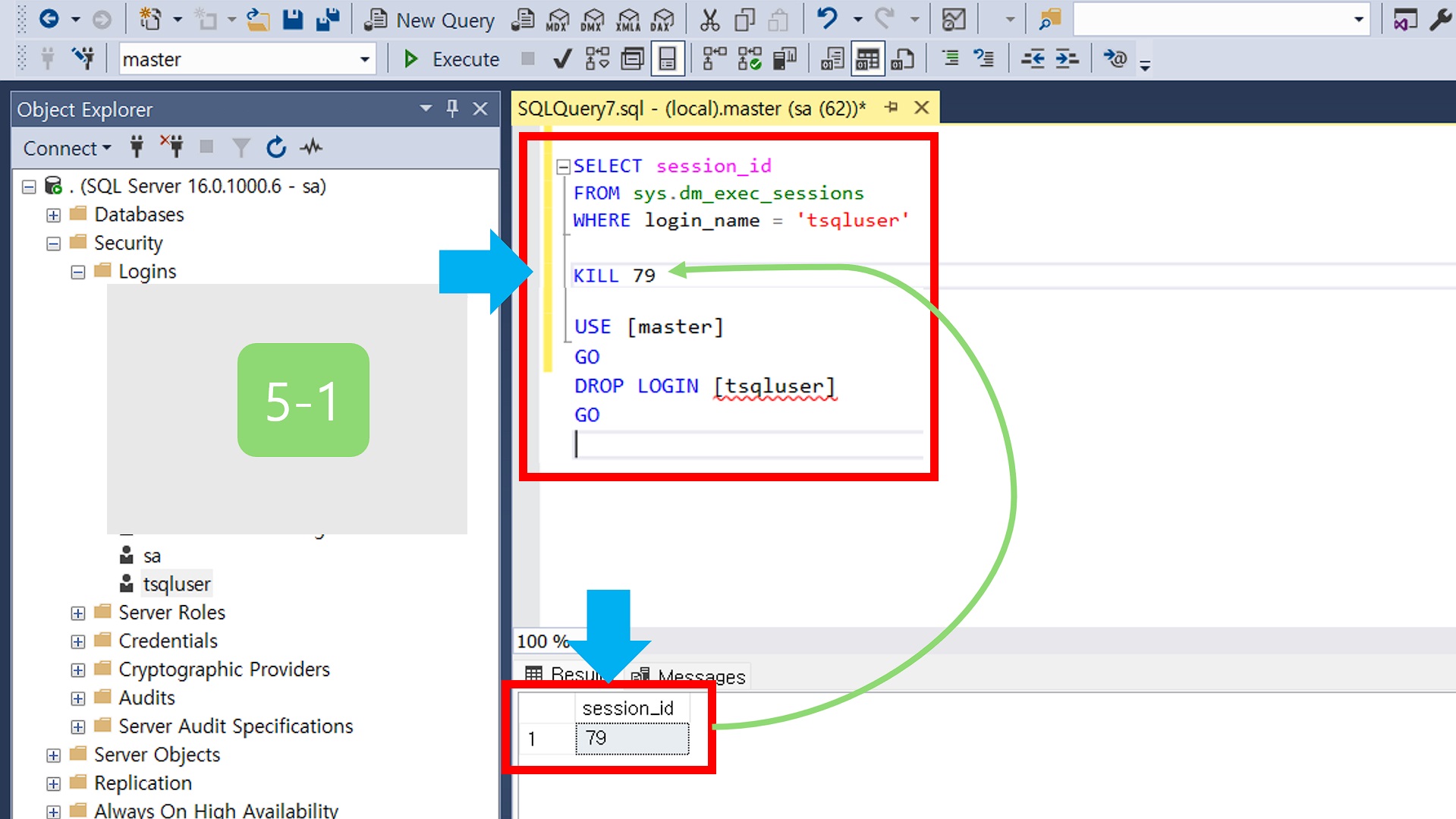The width and height of the screenshot is (1456, 819).
Task: Open the New Project dropdown arrow
Action: coord(177,20)
